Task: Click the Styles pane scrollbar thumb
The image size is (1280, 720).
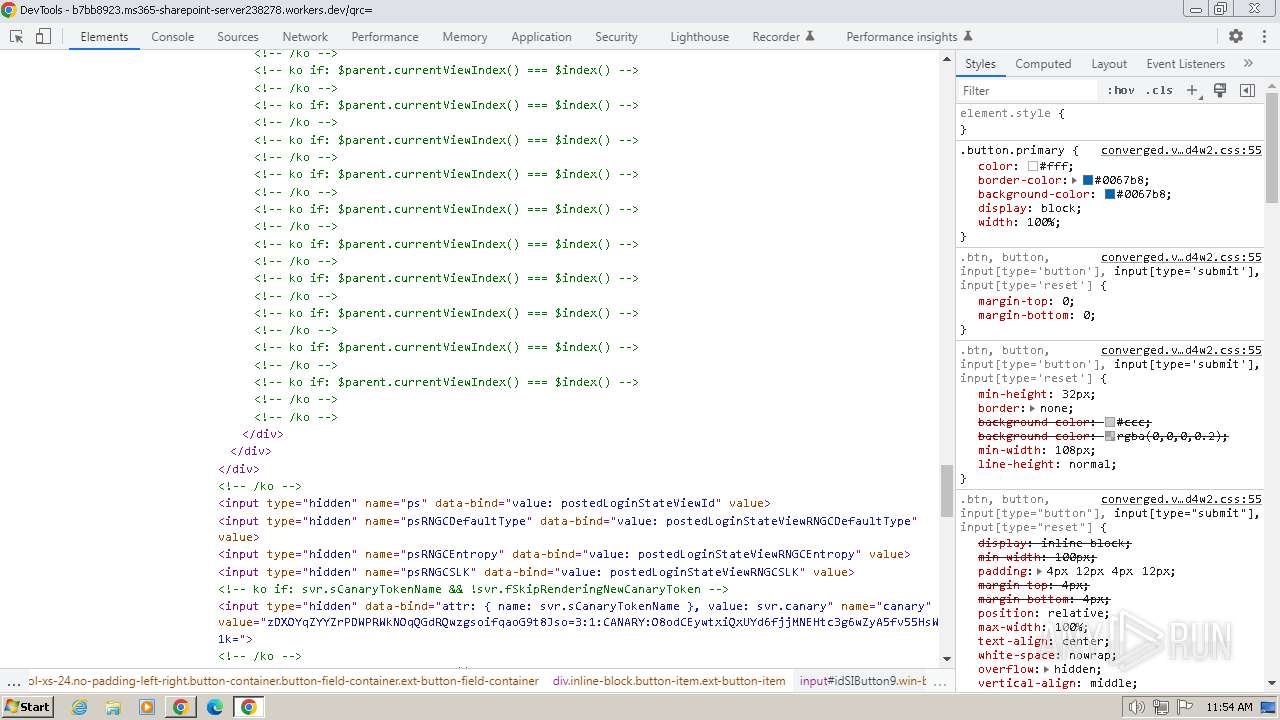Action: (1272, 147)
